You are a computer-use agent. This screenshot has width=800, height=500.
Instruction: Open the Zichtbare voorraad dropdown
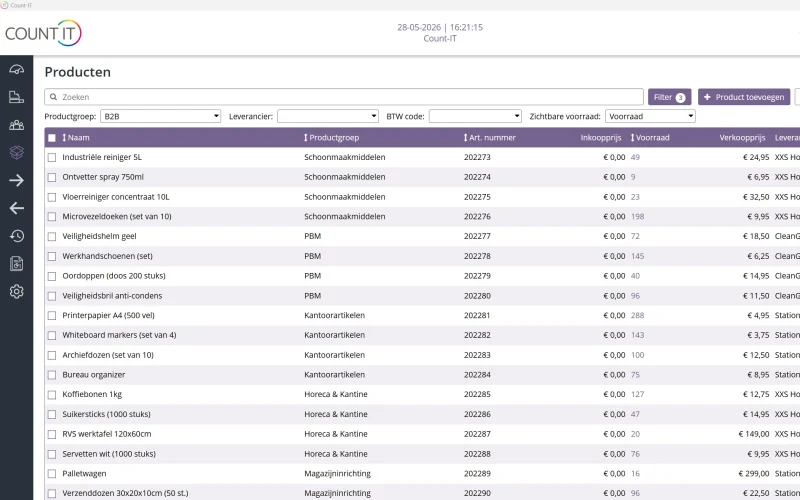tap(650, 116)
